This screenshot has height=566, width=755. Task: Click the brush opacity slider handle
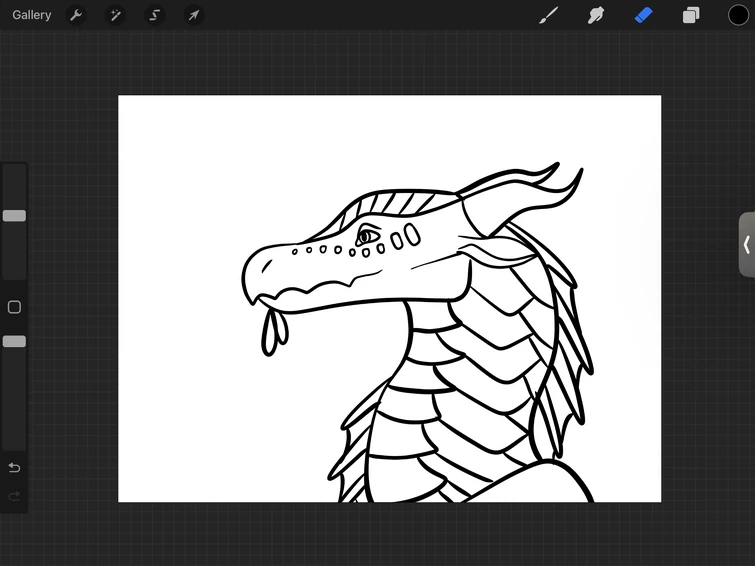coord(14,342)
